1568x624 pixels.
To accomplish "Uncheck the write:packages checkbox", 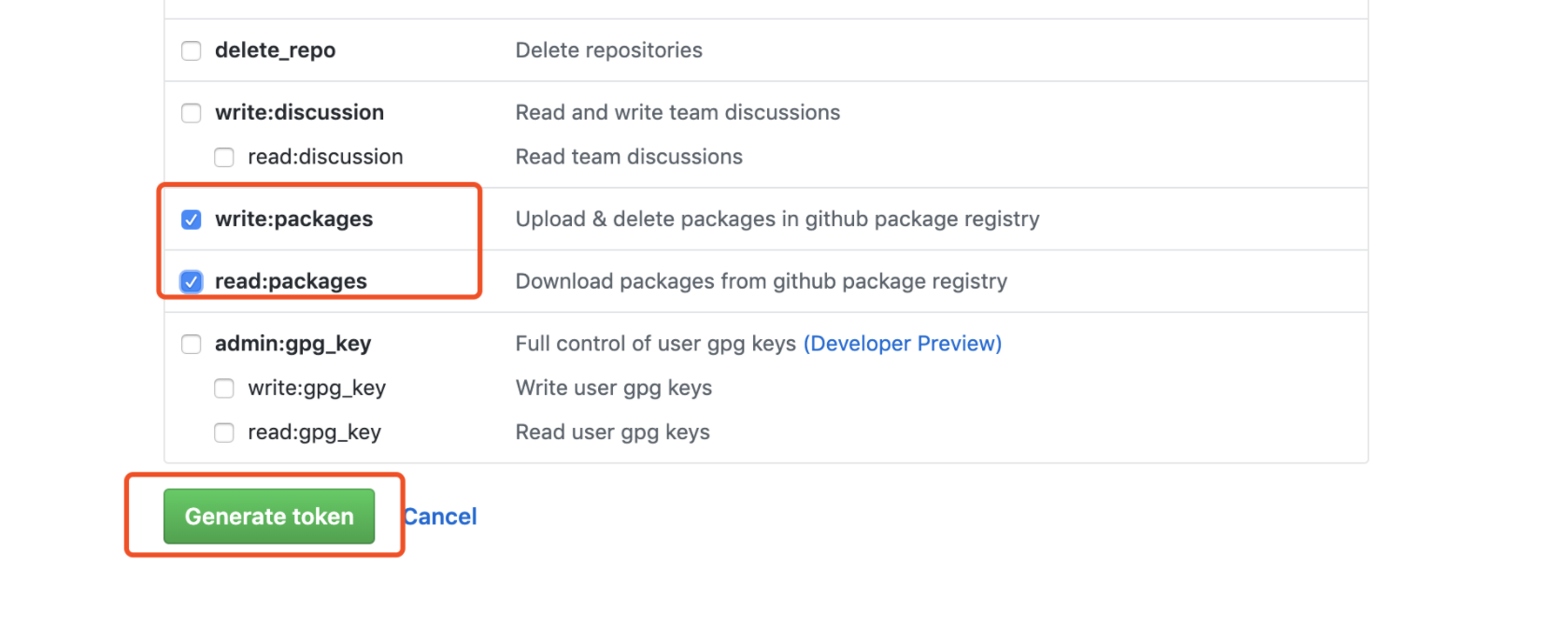I will point(192,220).
